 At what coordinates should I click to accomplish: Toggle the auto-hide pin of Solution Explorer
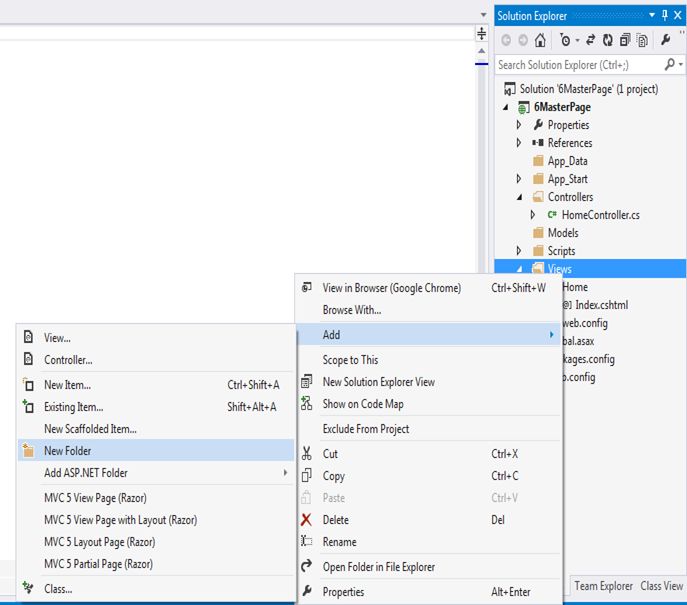[x=665, y=15]
